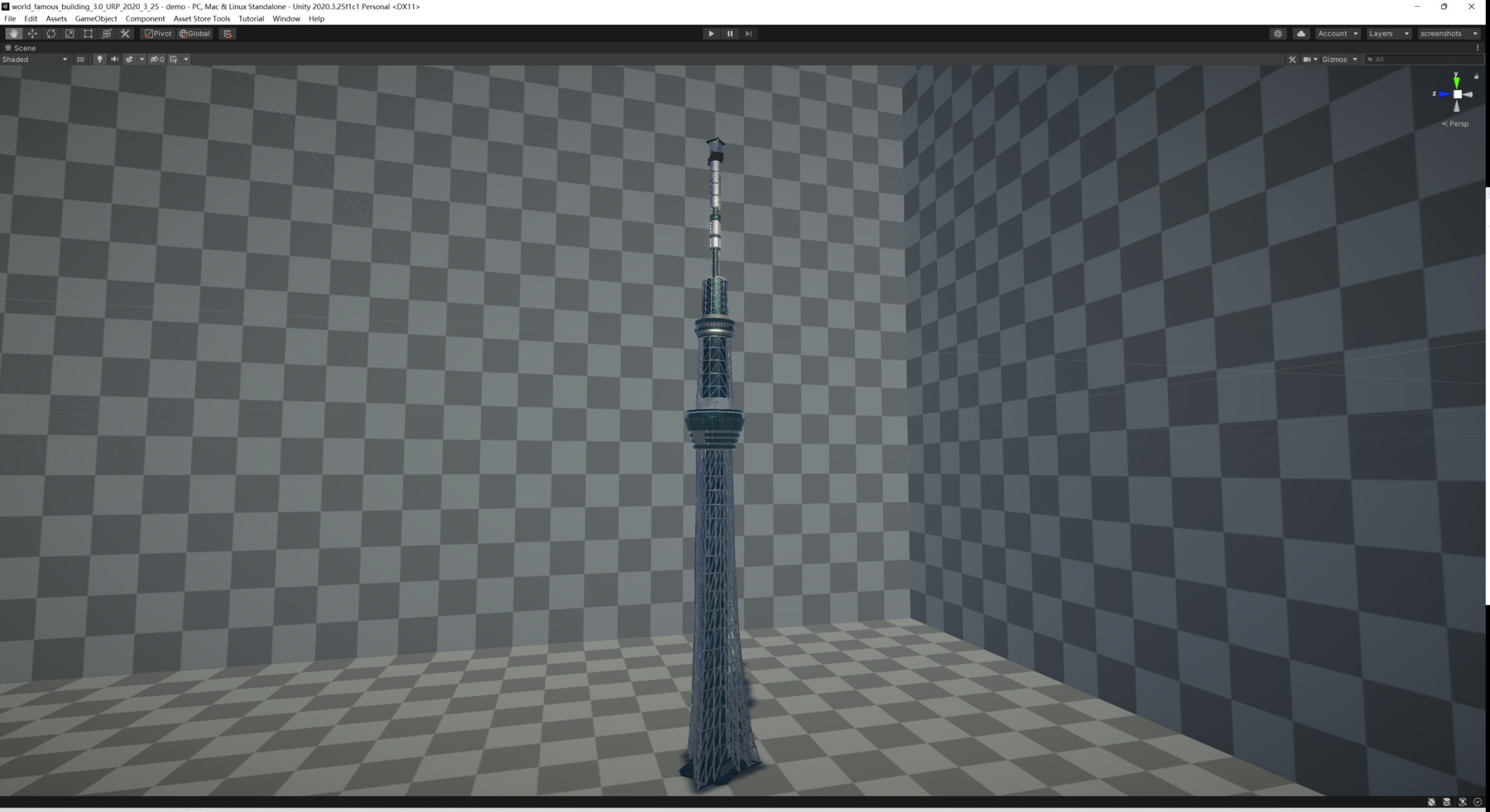The width and height of the screenshot is (1490, 812).
Task: Select the combined Transform tool
Action: tap(107, 34)
